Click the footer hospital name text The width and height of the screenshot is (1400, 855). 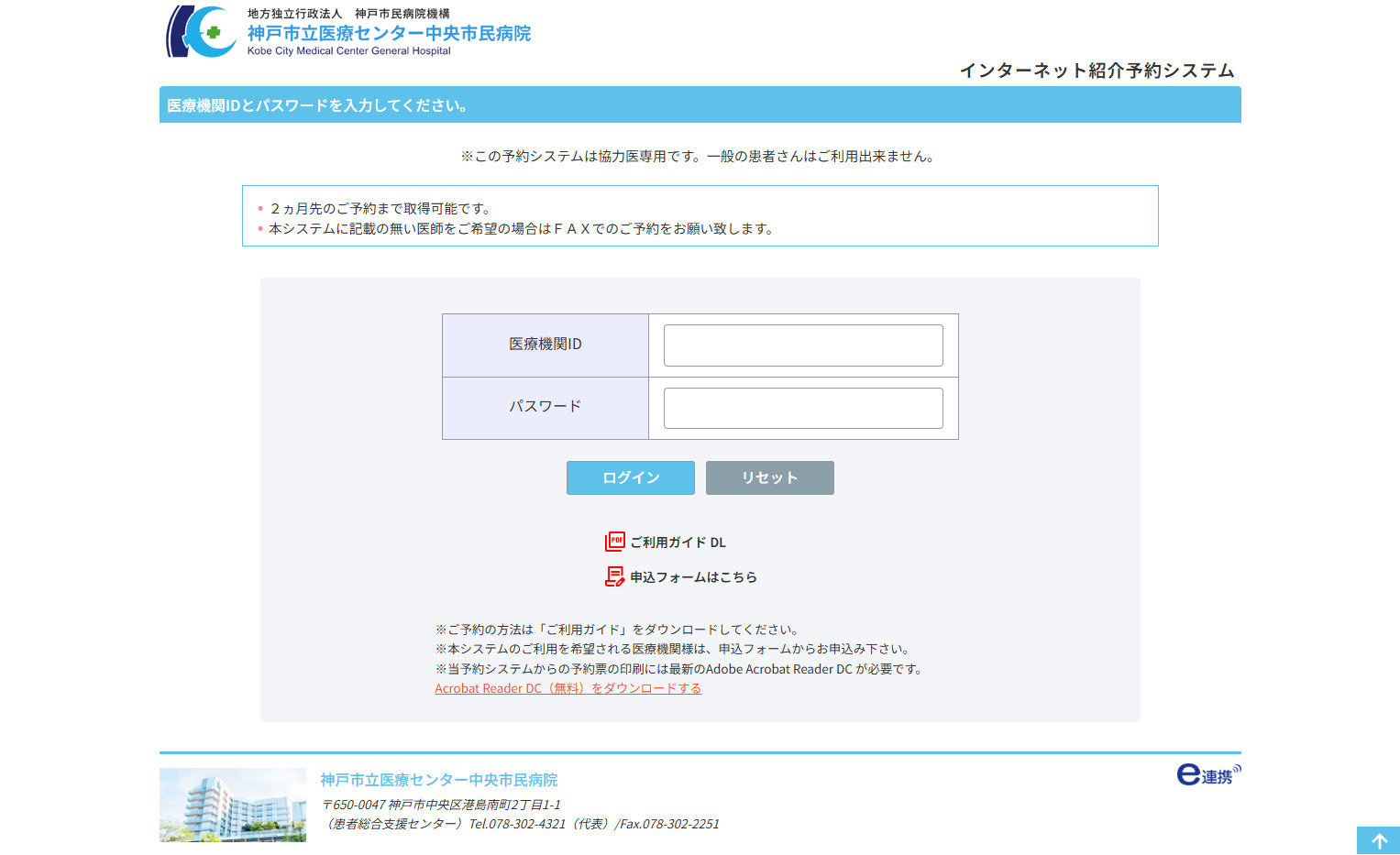click(x=438, y=780)
